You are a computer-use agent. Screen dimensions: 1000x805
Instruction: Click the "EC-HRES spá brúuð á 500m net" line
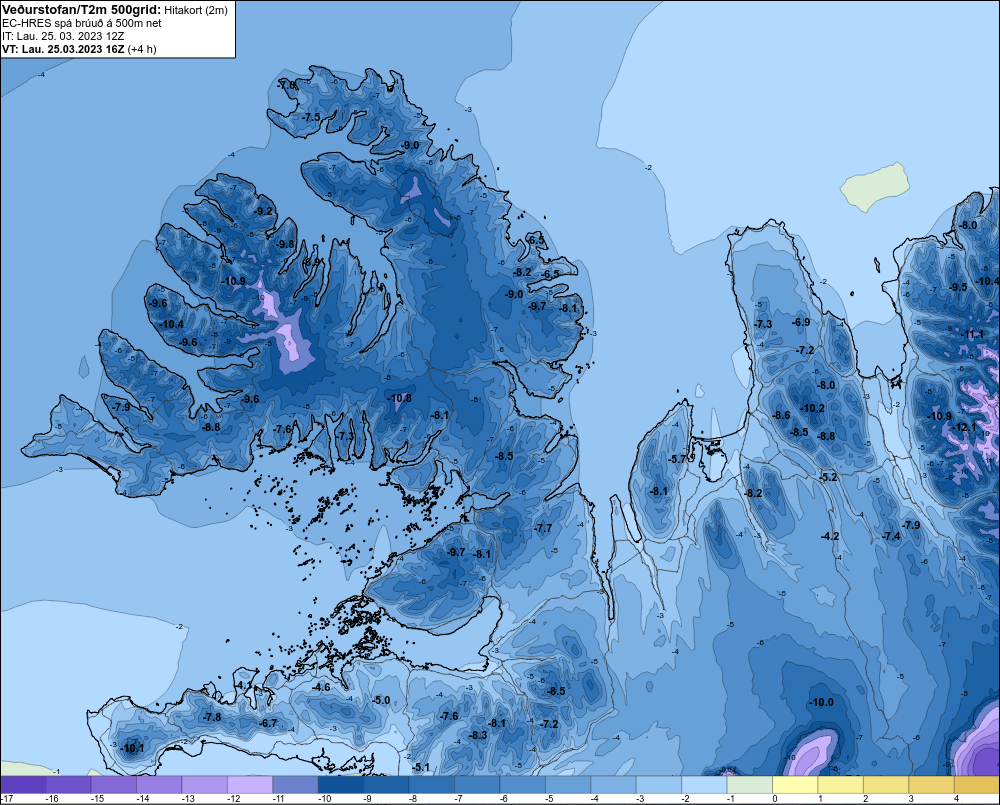81,23
